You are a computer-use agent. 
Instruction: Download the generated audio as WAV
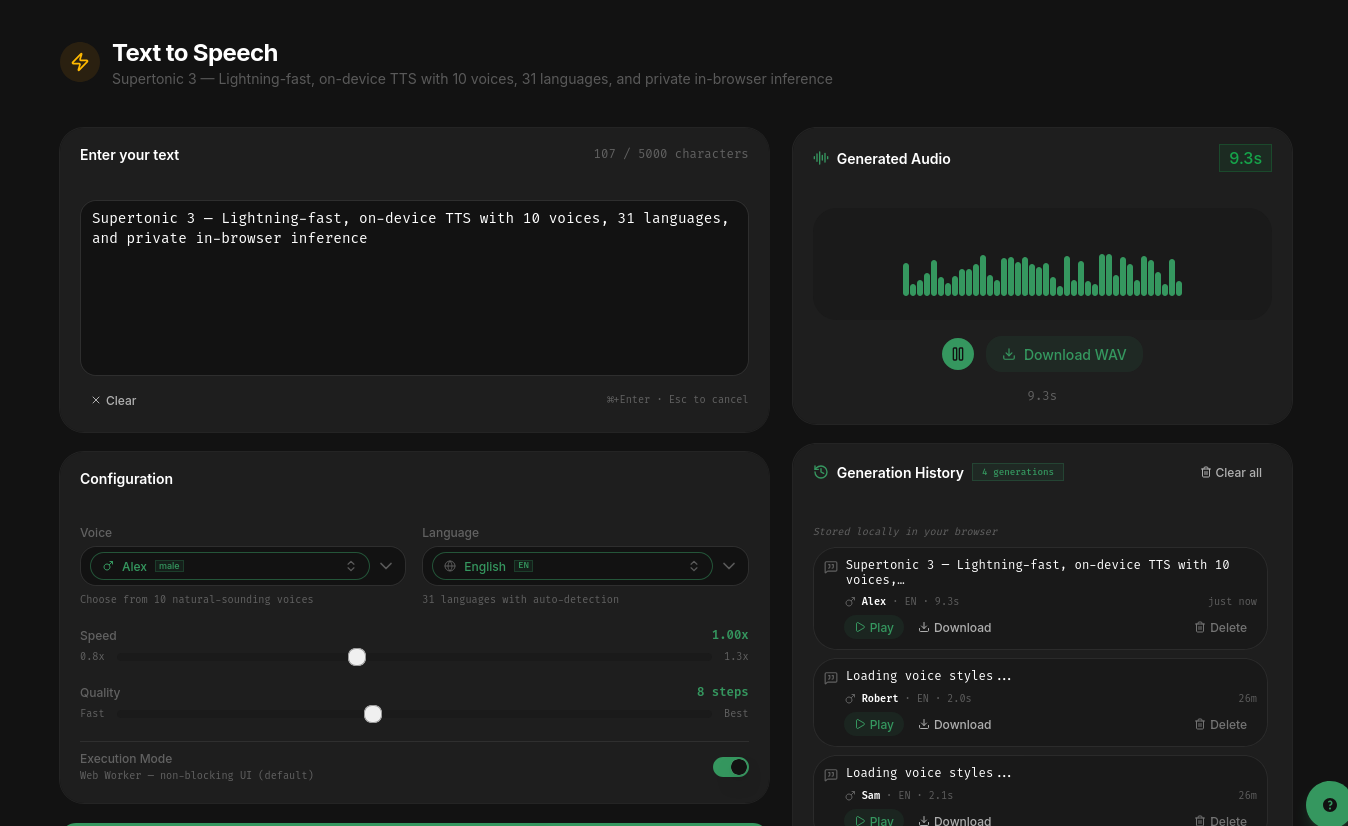1064,354
